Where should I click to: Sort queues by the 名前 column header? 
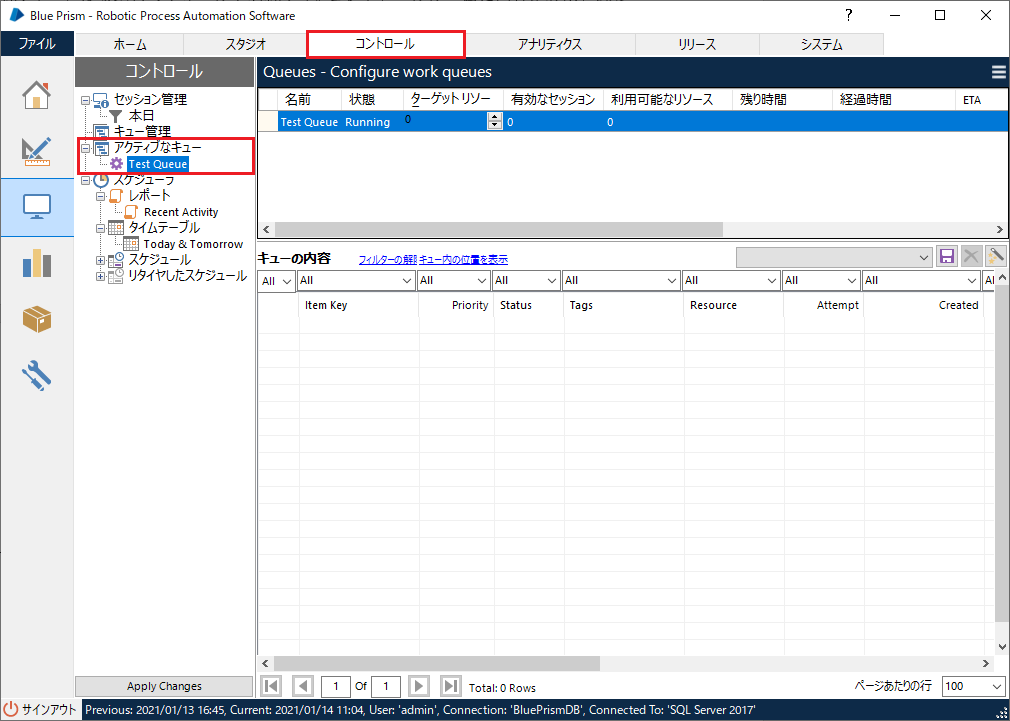coord(310,100)
